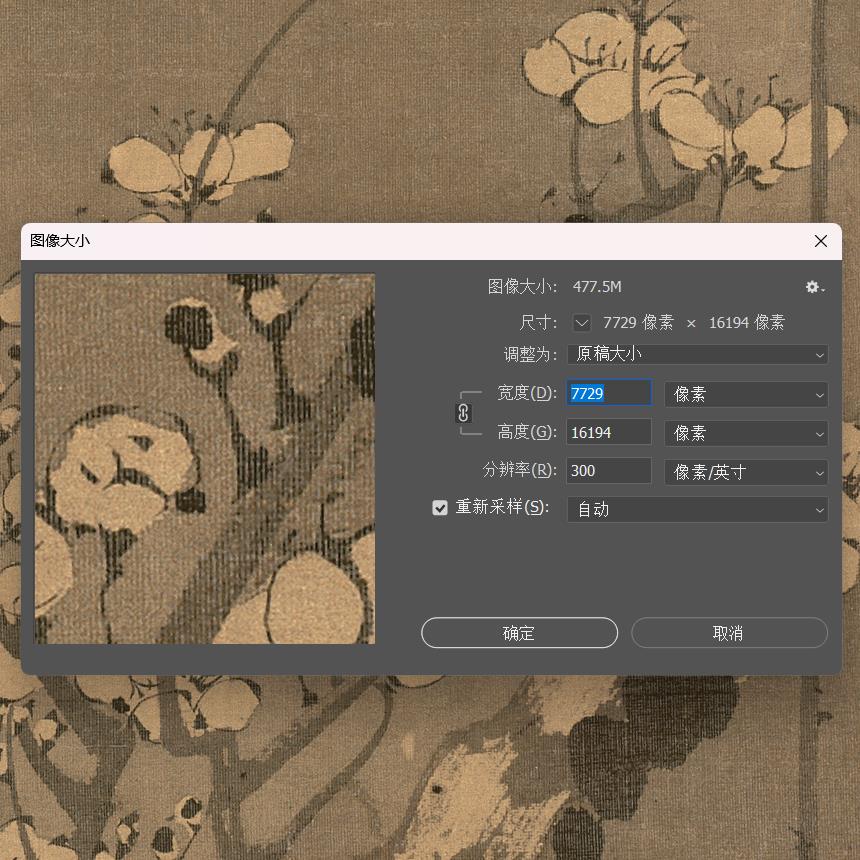
Task: Click the 分辨率(R): label
Action: [519, 470]
